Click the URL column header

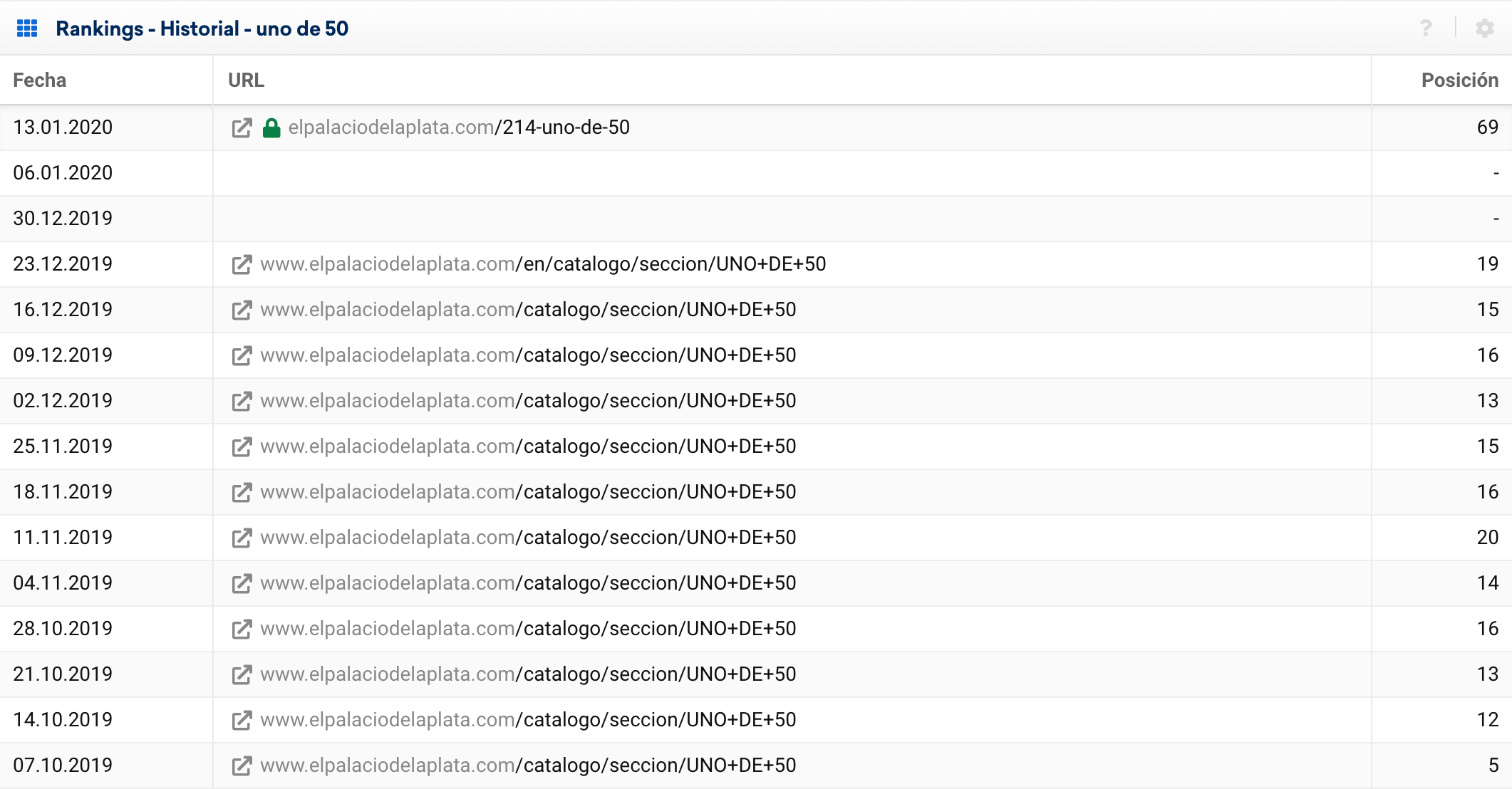coord(246,80)
